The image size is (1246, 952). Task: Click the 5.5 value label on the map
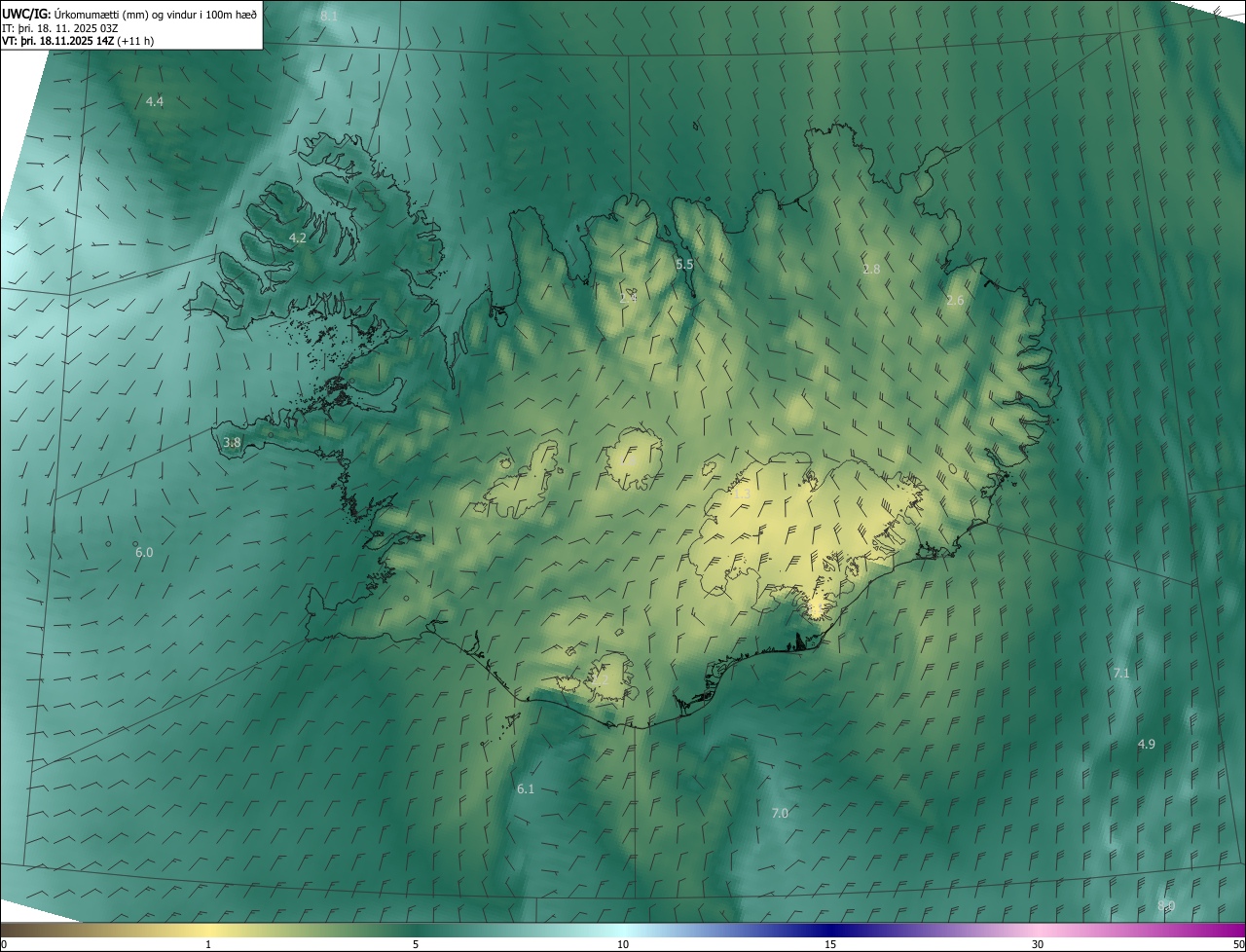684,264
